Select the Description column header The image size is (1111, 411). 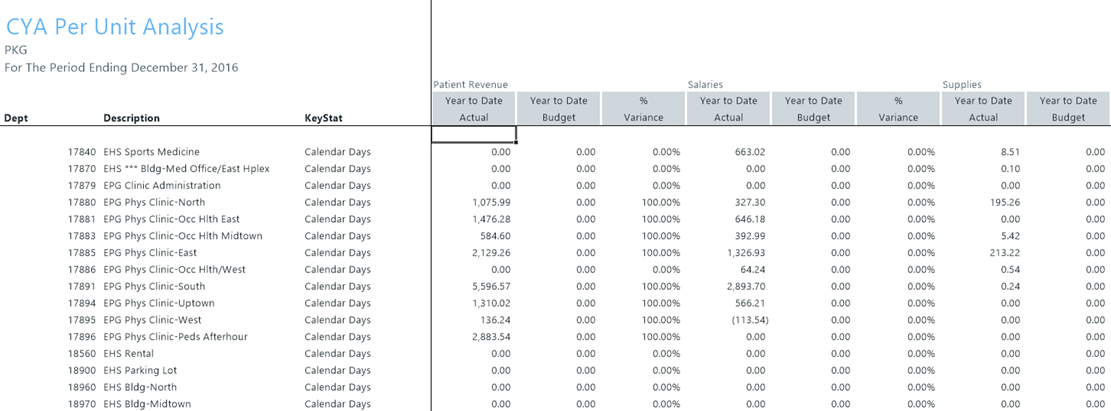[x=131, y=118]
